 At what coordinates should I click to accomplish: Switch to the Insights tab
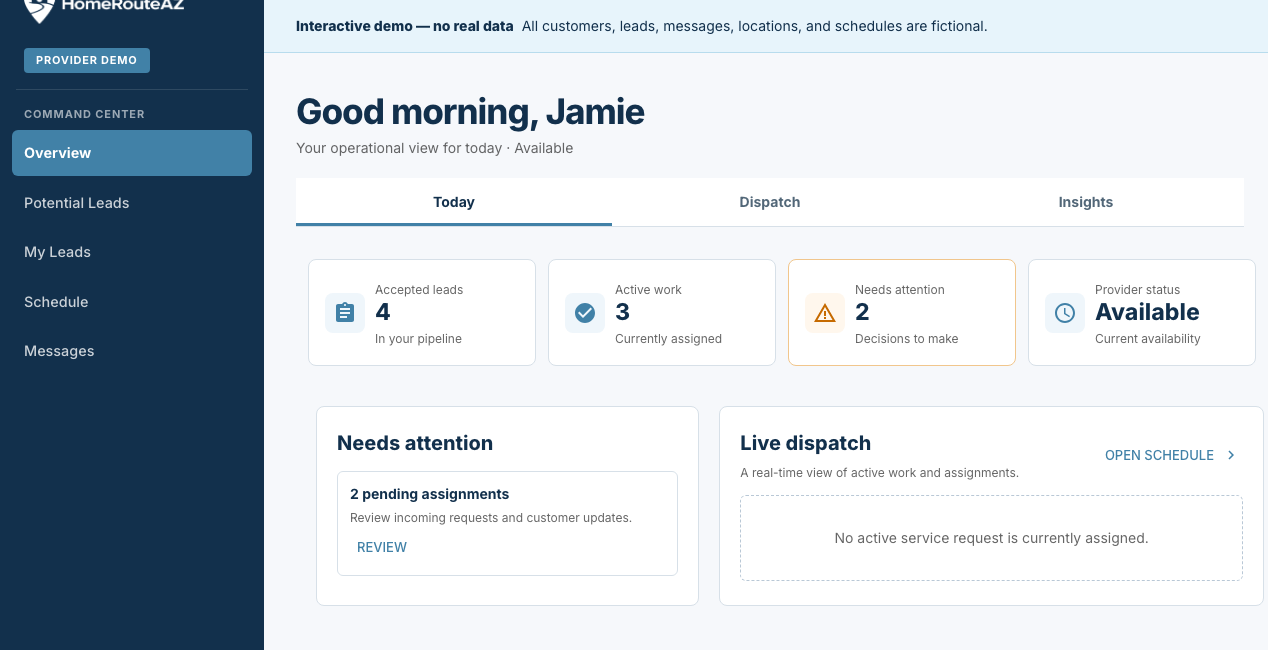click(x=1086, y=202)
